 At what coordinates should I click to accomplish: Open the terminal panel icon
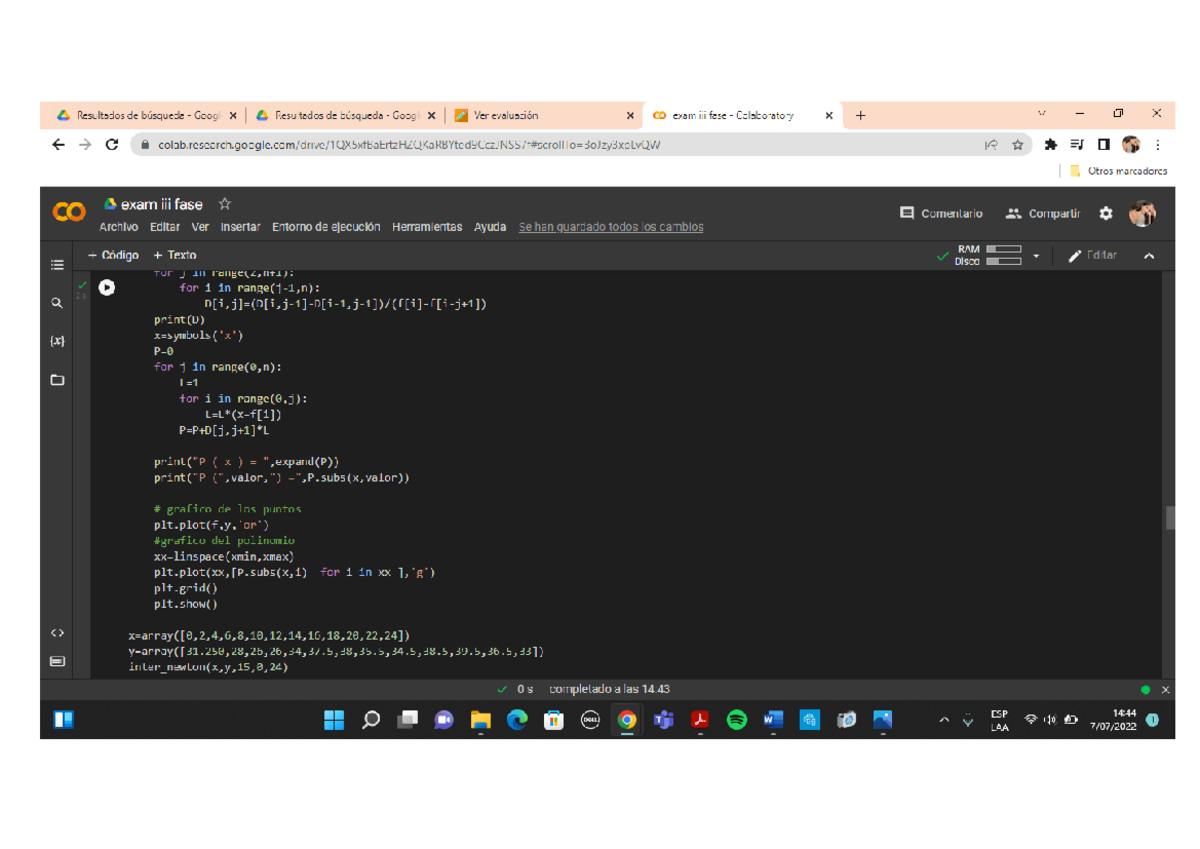click(57, 661)
